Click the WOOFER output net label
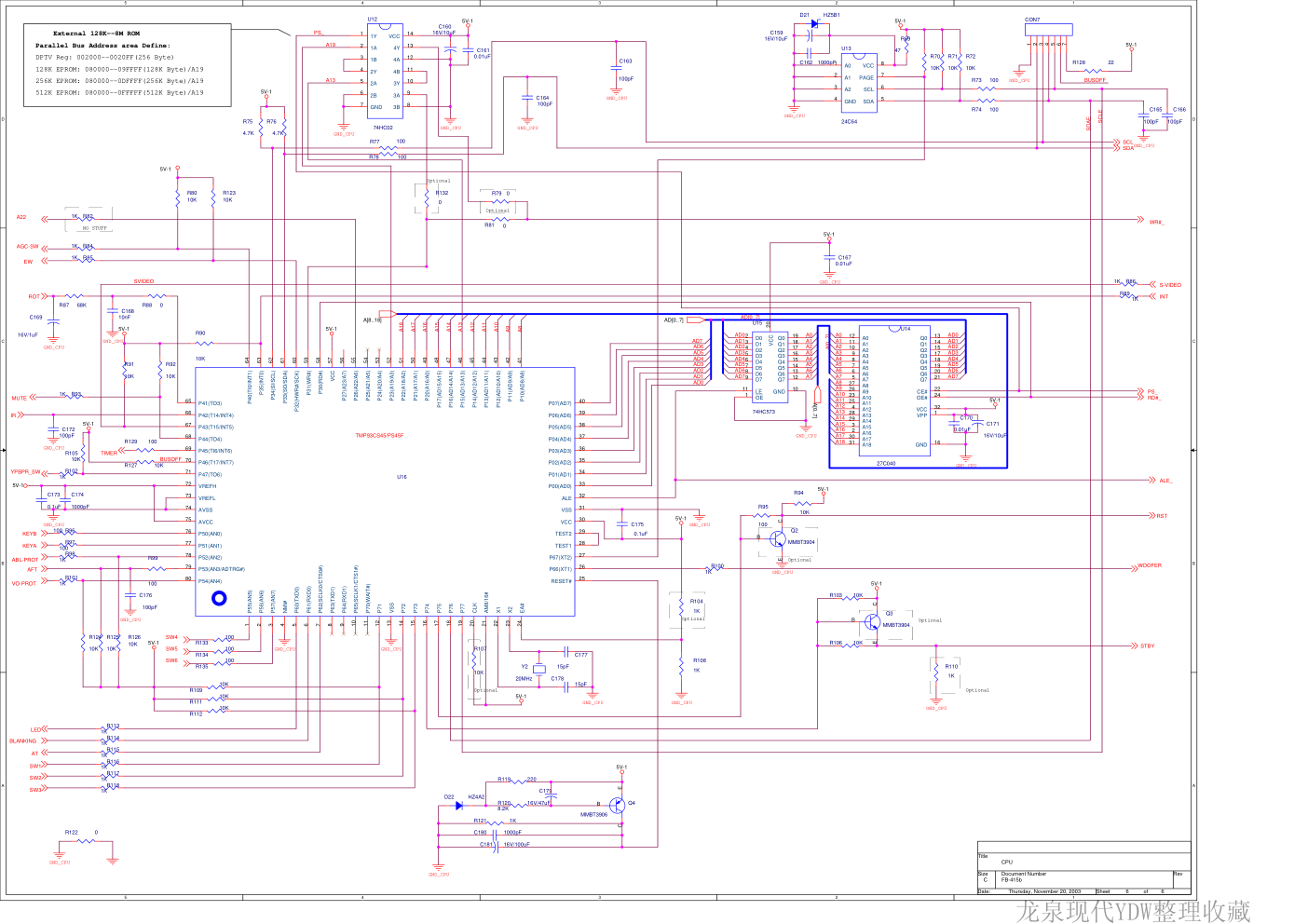The height and width of the screenshot is (924, 1308). tap(1149, 565)
